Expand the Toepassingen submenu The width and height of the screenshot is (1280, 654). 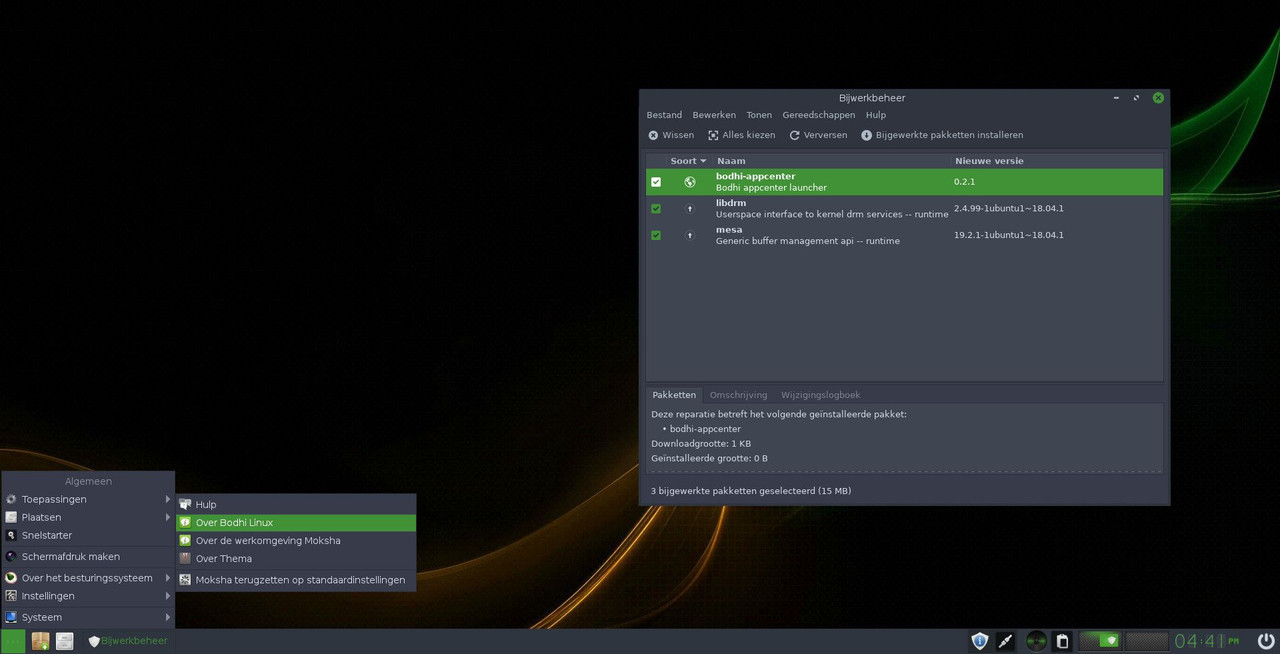point(88,499)
